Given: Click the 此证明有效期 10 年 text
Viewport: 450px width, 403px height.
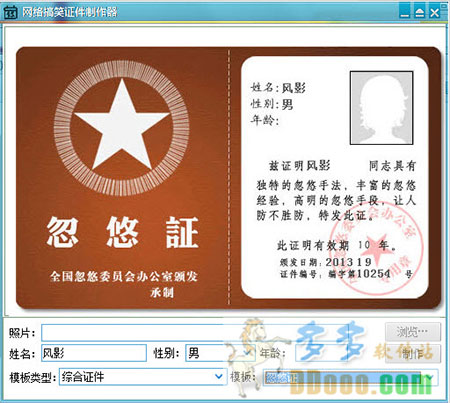Looking at the screenshot, I should pyautogui.click(x=336, y=246).
